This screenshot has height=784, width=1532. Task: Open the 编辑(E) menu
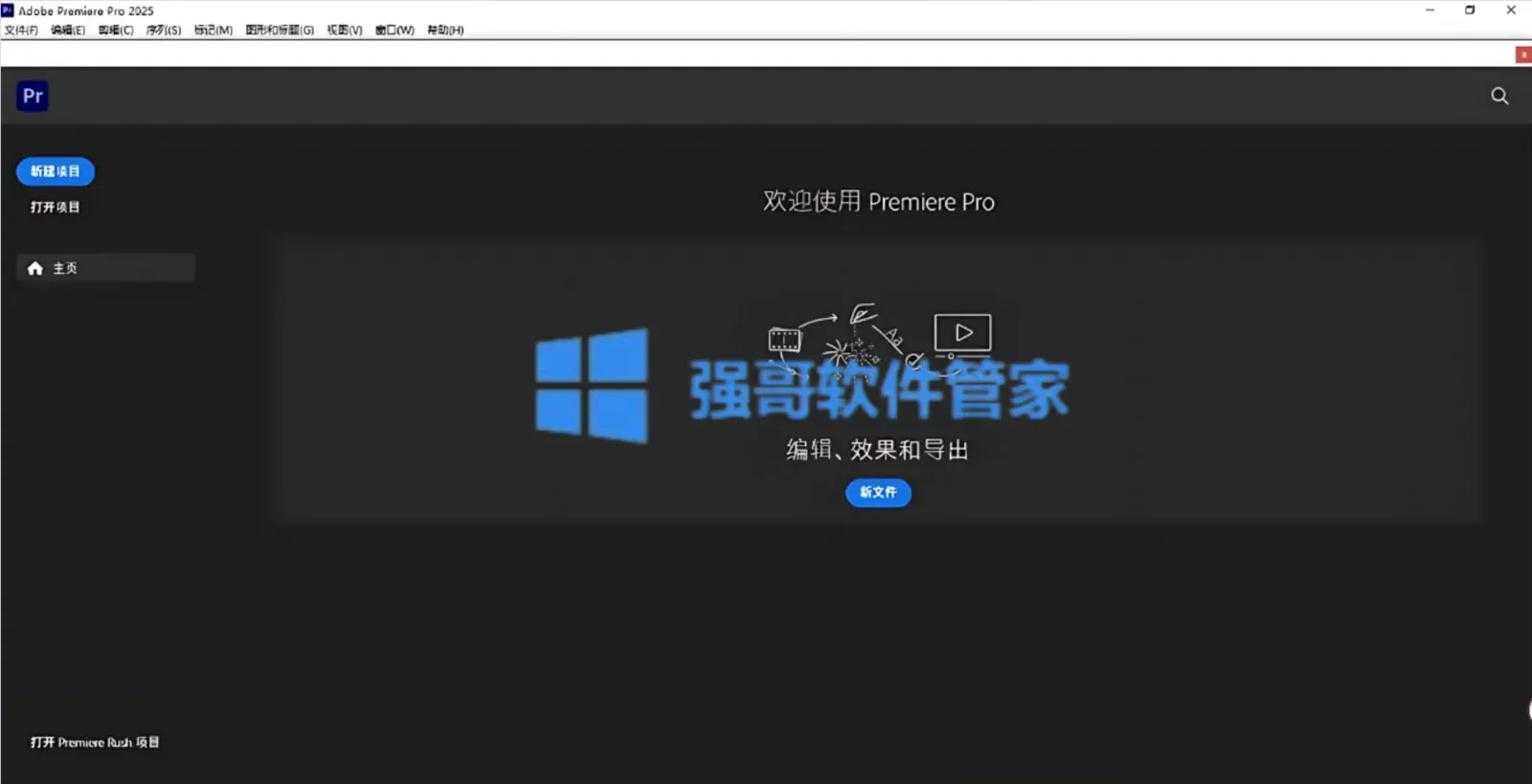coord(68,30)
